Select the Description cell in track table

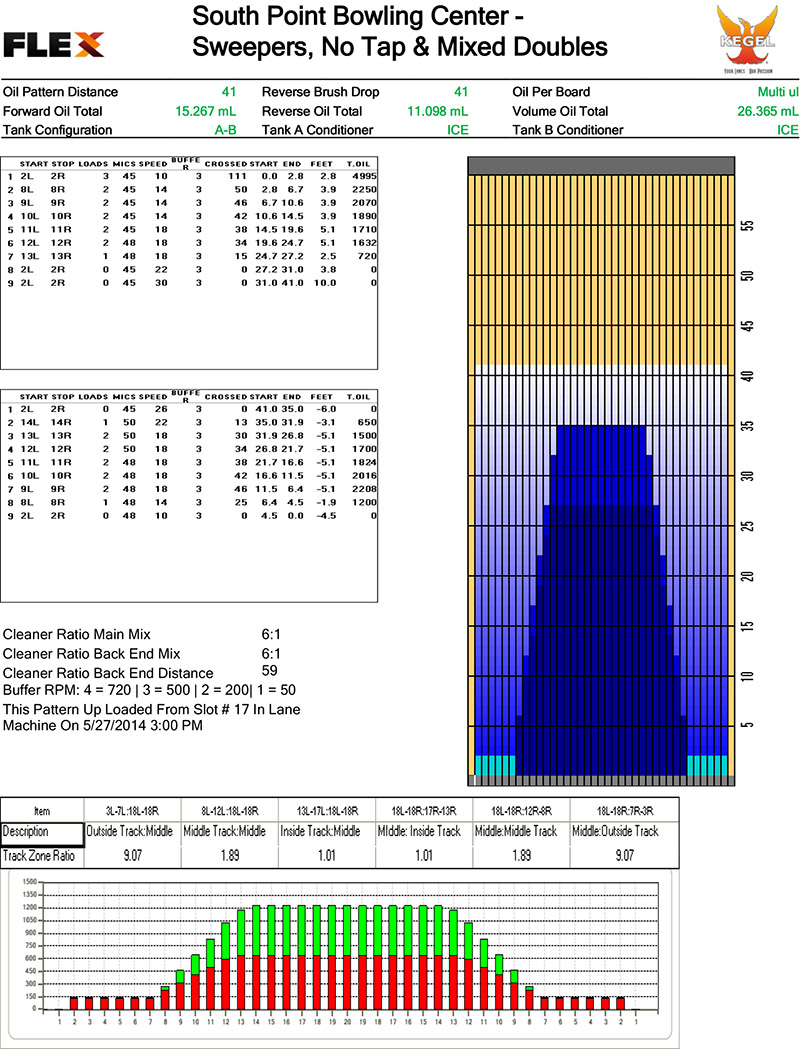[x=40, y=831]
